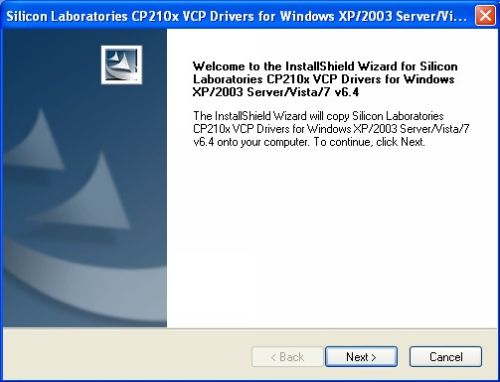Click the InstallShield Wizard description paragraph
500x382 pixels.
(x=331, y=129)
